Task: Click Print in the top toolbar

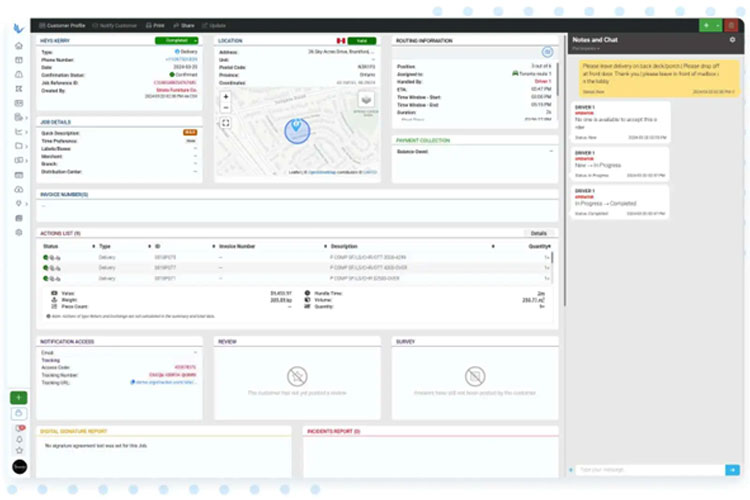Action: click(155, 25)
